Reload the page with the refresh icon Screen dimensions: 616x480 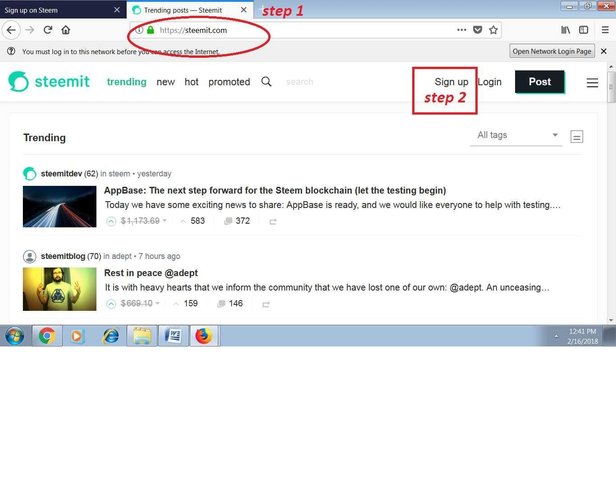pos(48,30)
